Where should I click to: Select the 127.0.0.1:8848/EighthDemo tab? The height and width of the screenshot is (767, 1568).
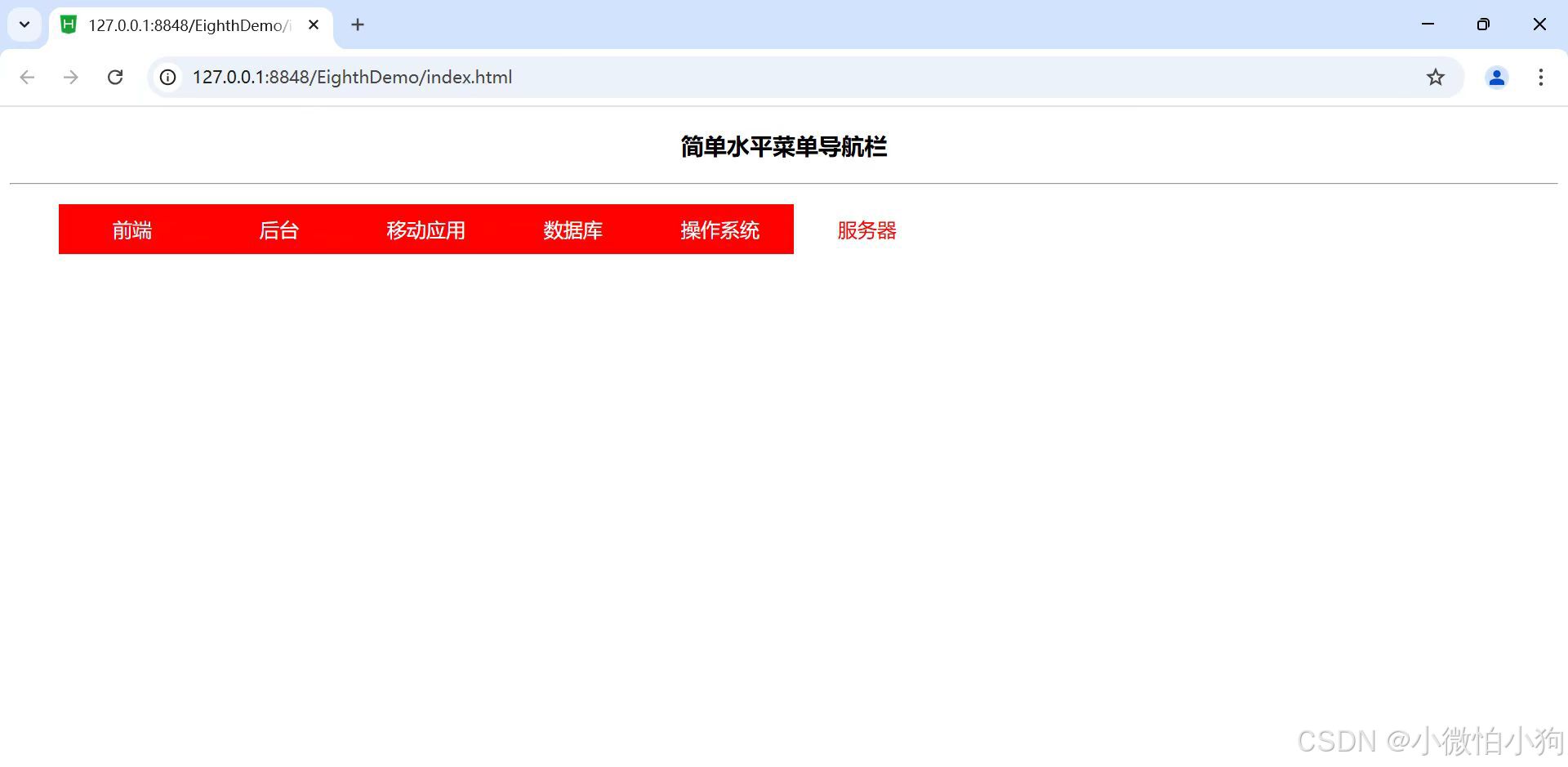pos(191,25)
